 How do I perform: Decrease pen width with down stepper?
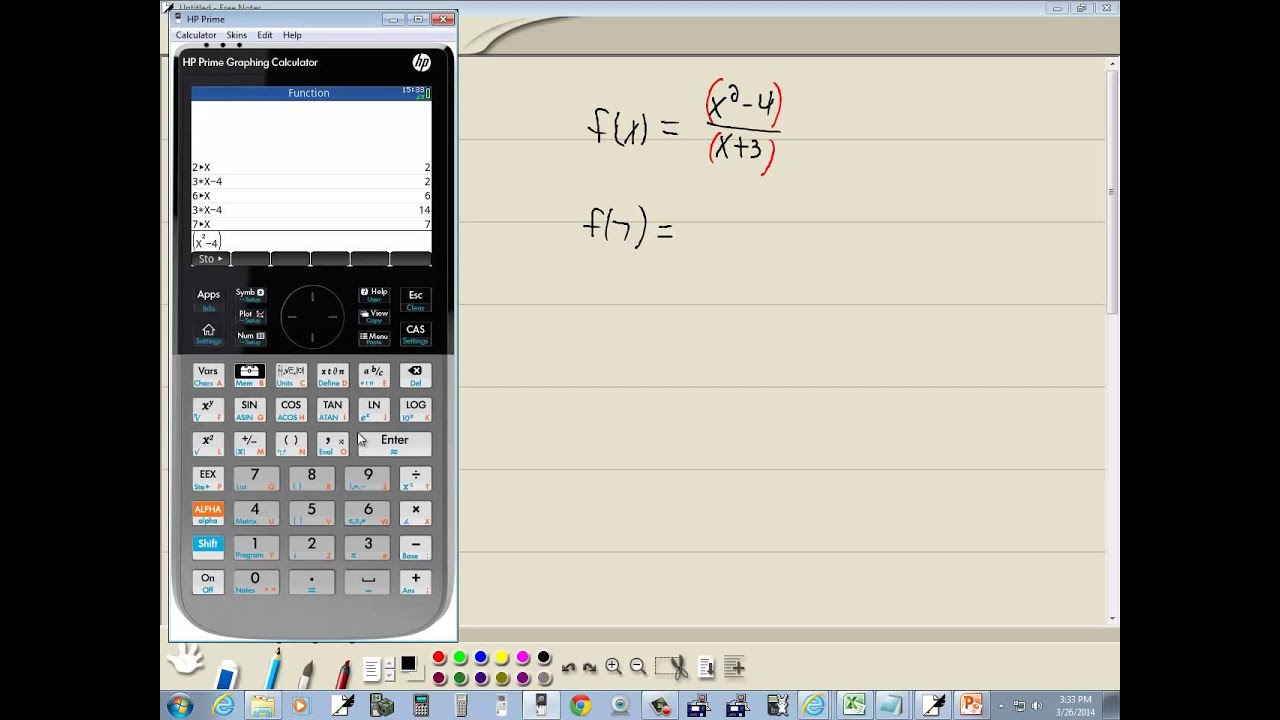tap(391, 674)
